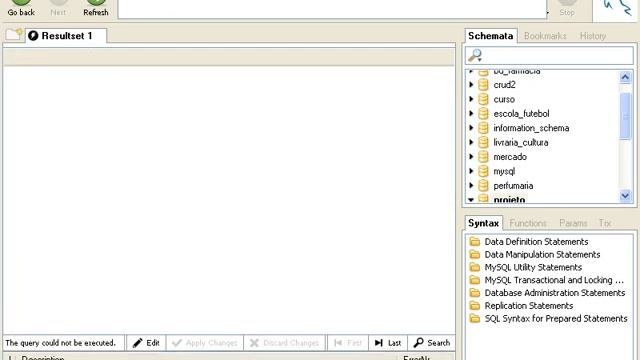Screen dimensions: 640x360
Task: Switch to the Syntax tab
Action: pos(483,223)
